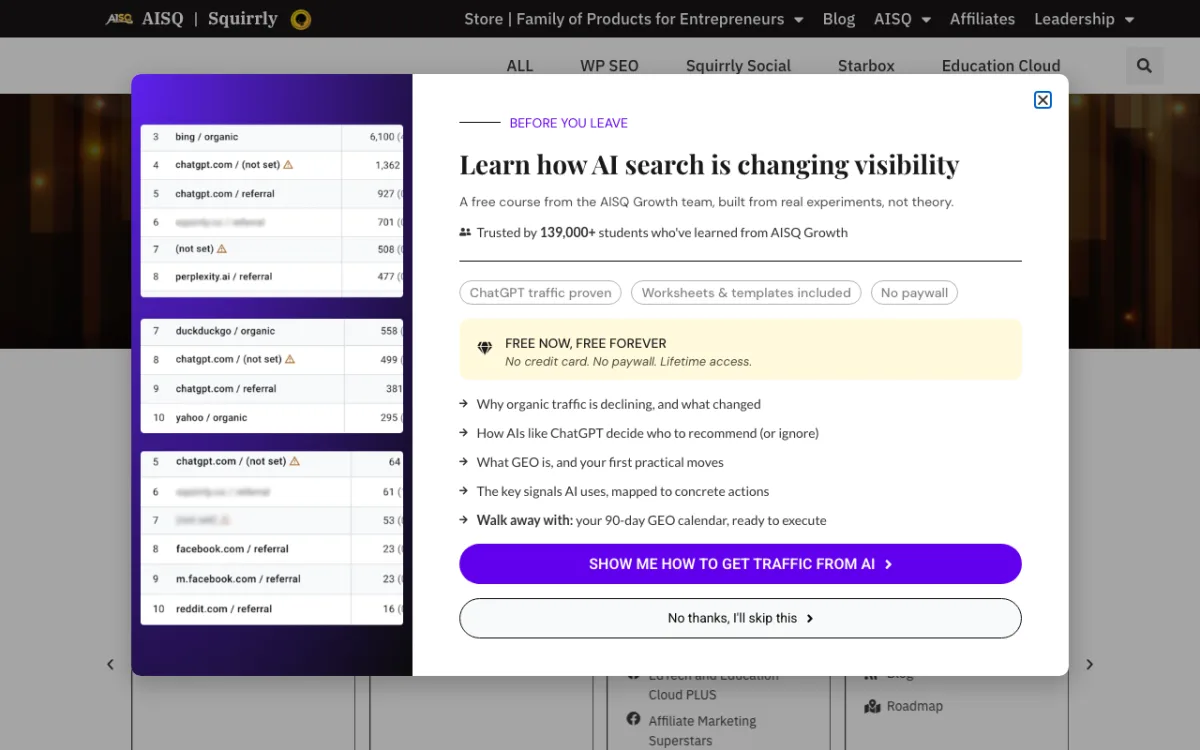Select the WP SEO category tab

pyautogui.click(x=609, y=66)
